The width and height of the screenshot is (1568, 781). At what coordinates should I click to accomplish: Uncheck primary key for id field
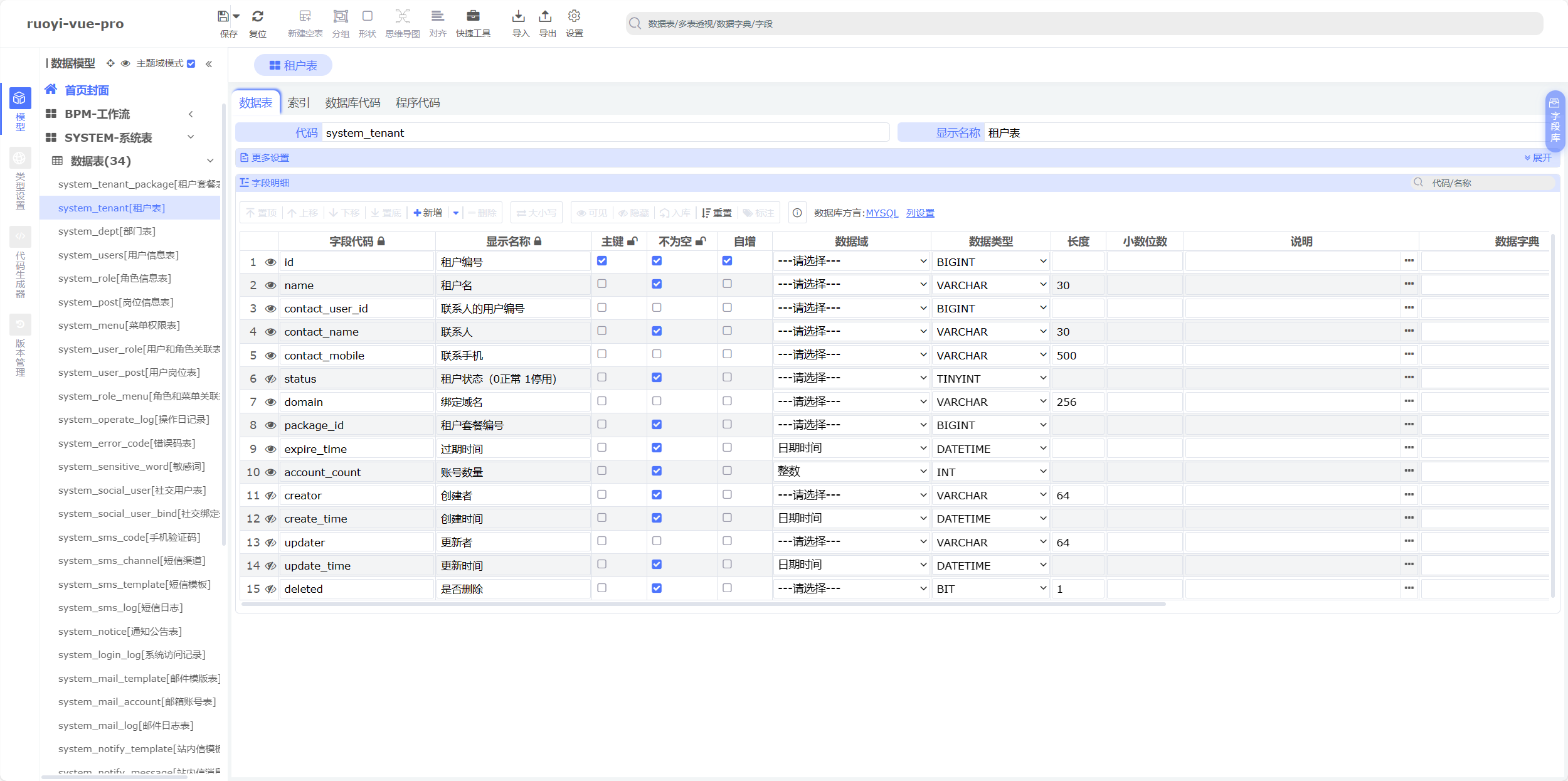coord(601,261)
